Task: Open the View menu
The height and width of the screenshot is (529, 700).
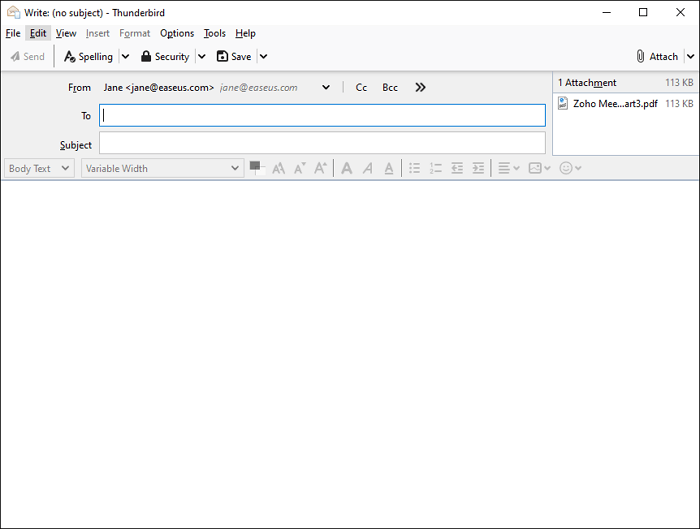Action: click(66, 33)
